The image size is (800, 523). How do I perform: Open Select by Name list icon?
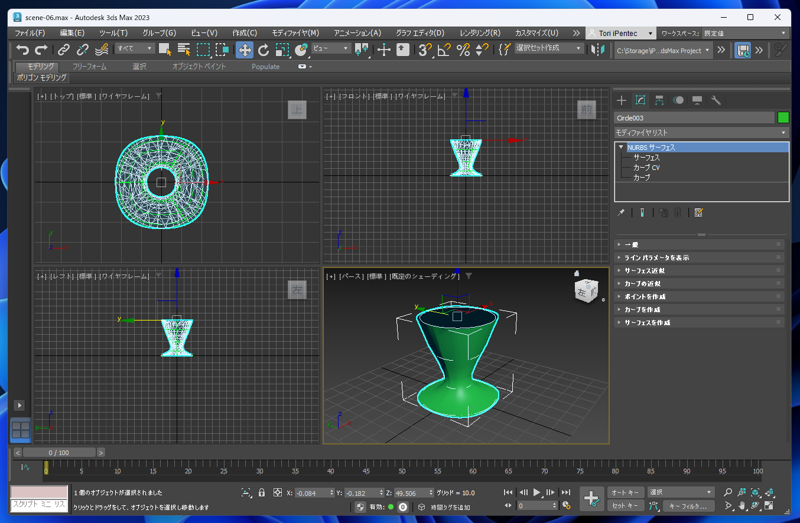pyautogui.click(x=184, y=49)
